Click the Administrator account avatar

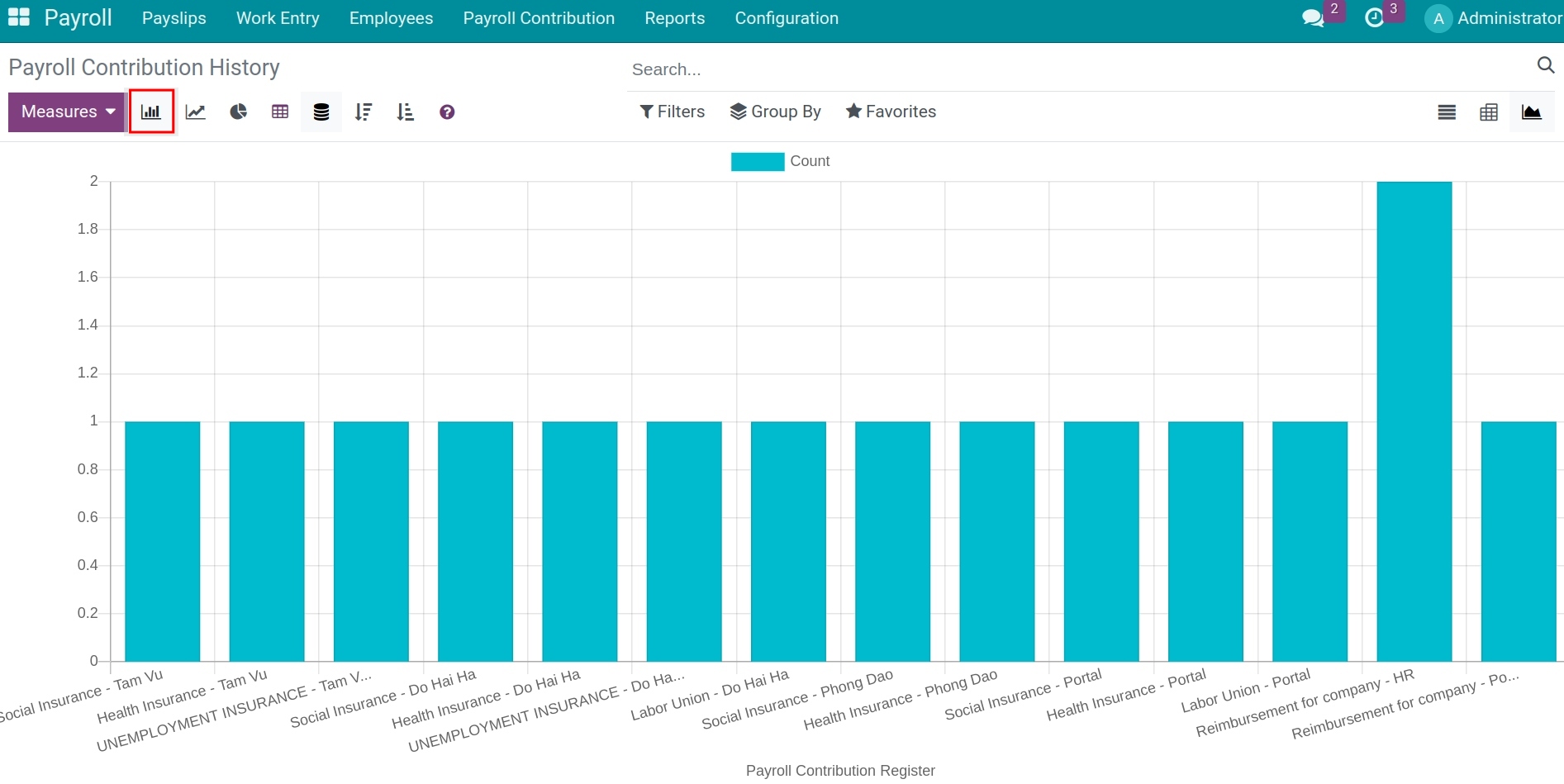tap(1438, 17)
